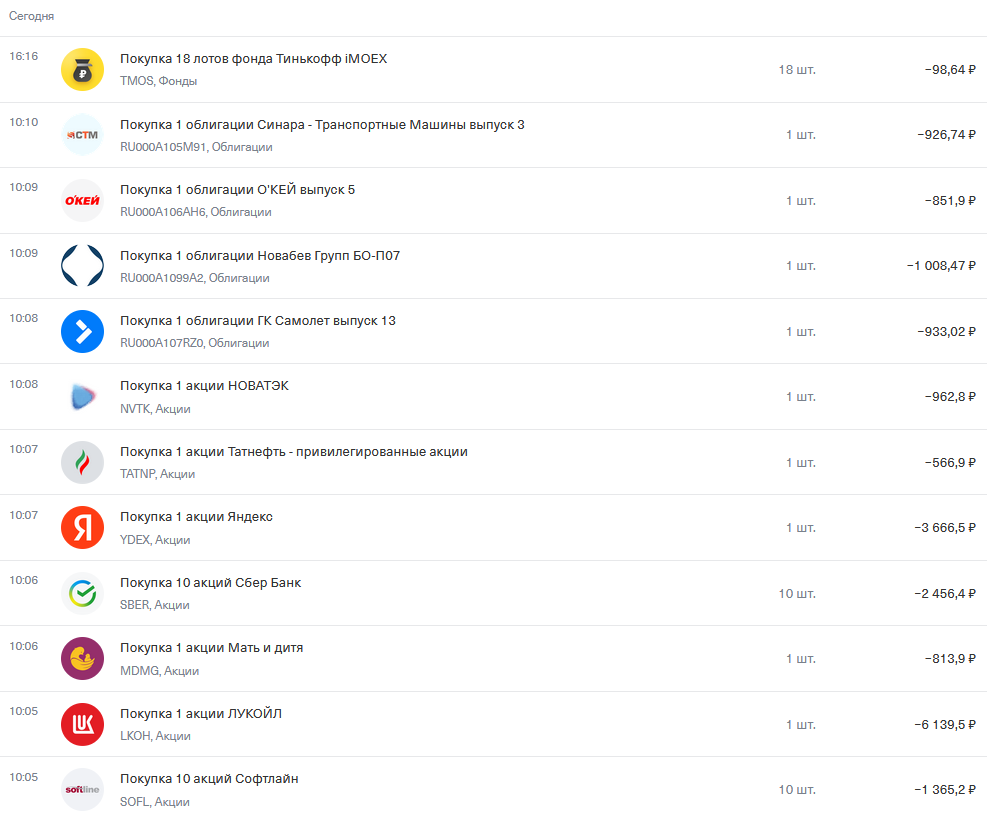
Task: Click the 'RU000A1099A2, Облигации' subtitle
Action: tap(194, 278)
